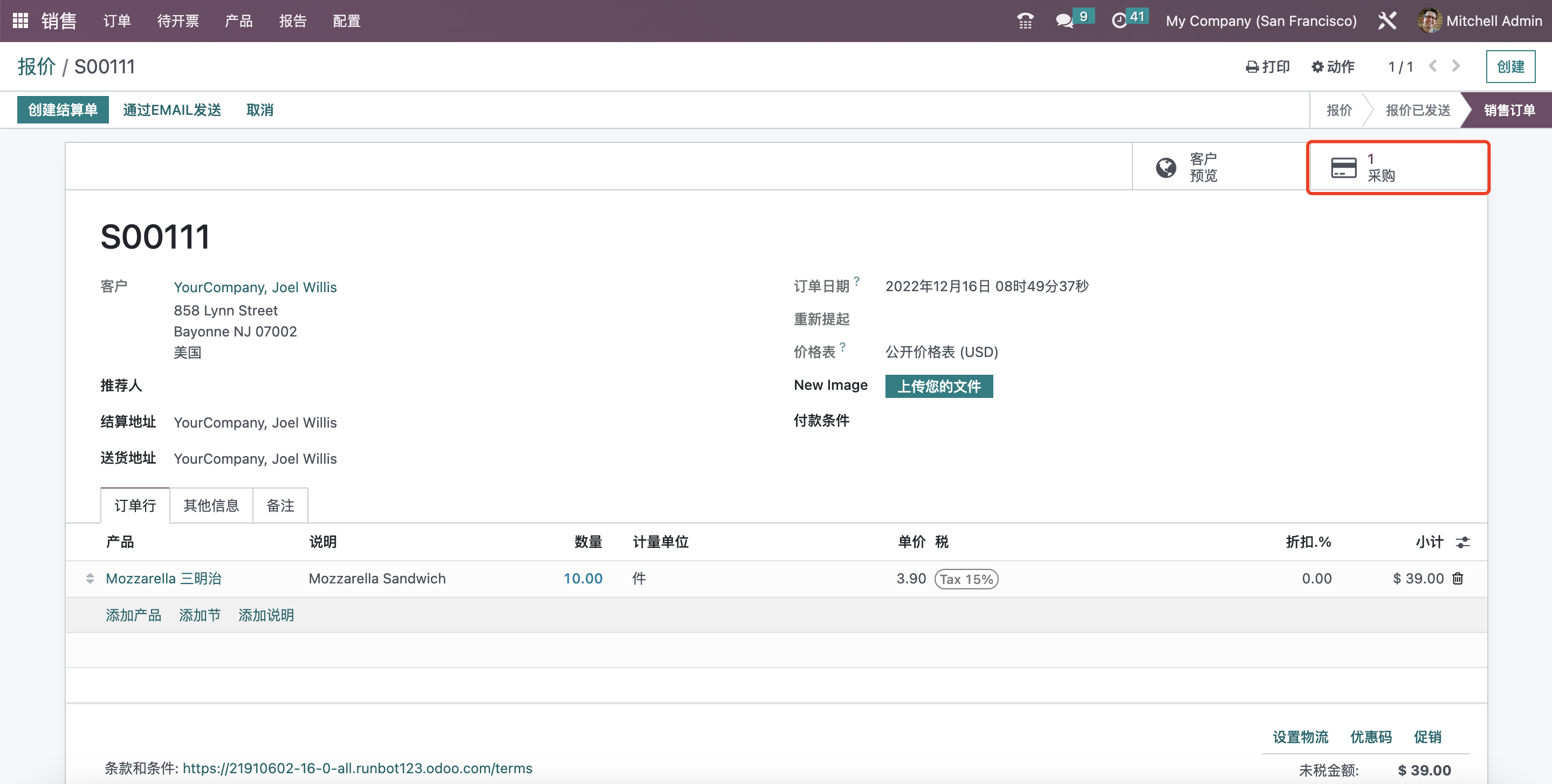Click the 订单日期 help question mark
Screen dimensions: 1552x784
pos(857,281)
